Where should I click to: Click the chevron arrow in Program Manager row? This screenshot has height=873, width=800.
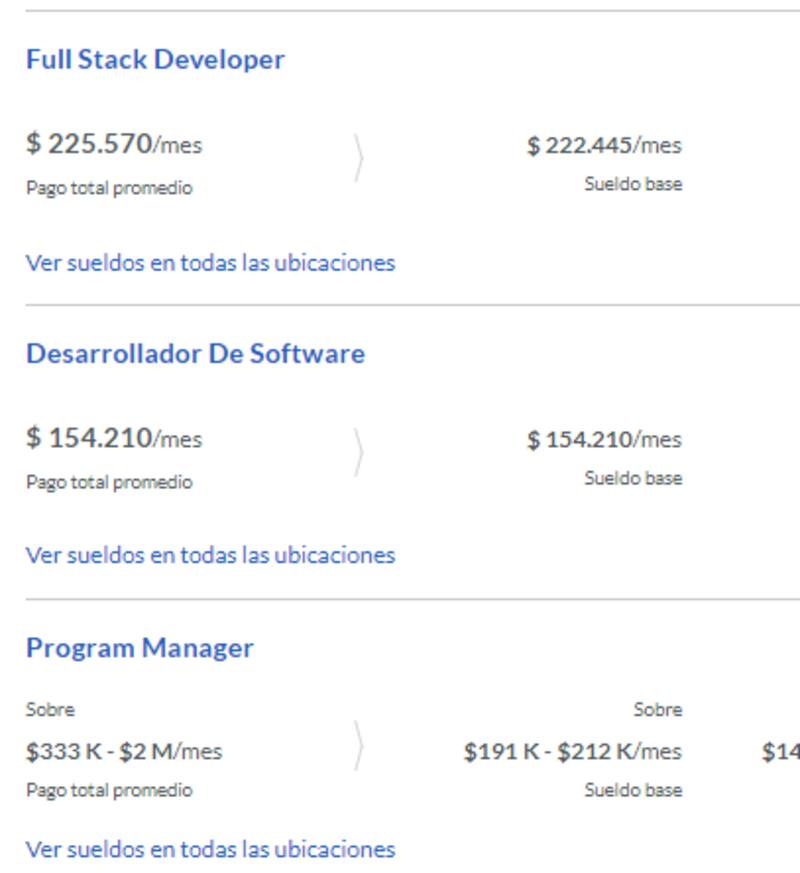coord(358,748)
